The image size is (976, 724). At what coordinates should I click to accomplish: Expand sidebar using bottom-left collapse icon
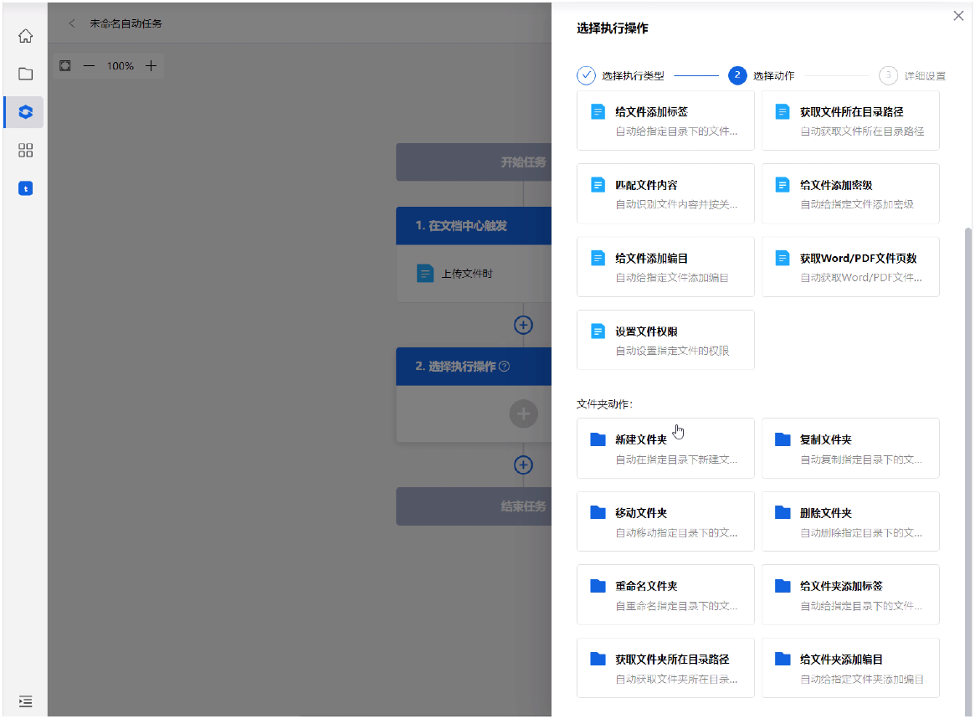[26, 701]
